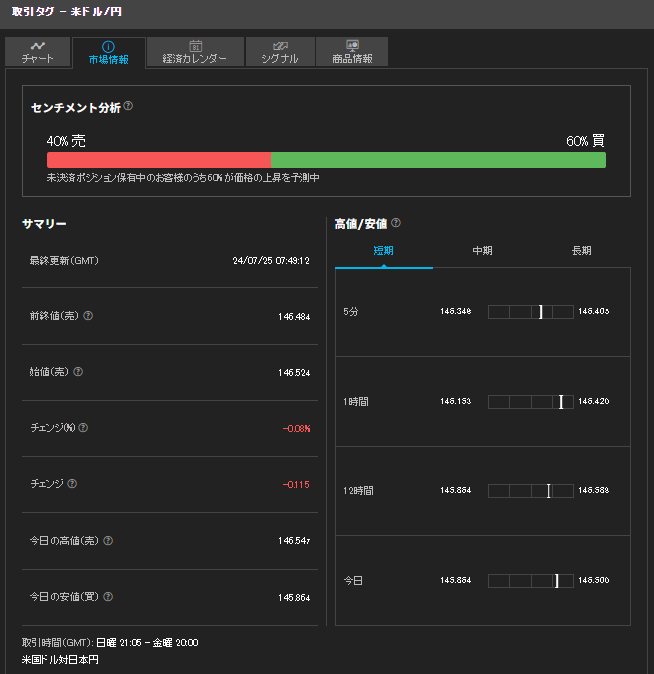Viewport: 654px width, 674px height.
Task: Click the previous close value 146.484
Action: 294,317
